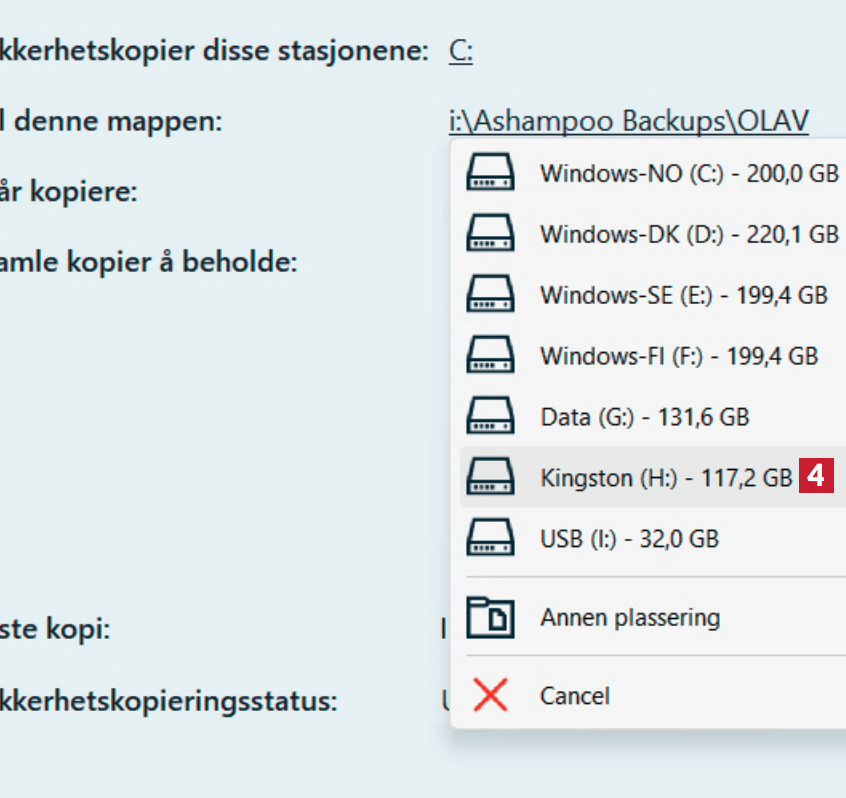Pick the 'Windows-SE (E:) - 199,4 GB' entry

[x=683, y=295]
